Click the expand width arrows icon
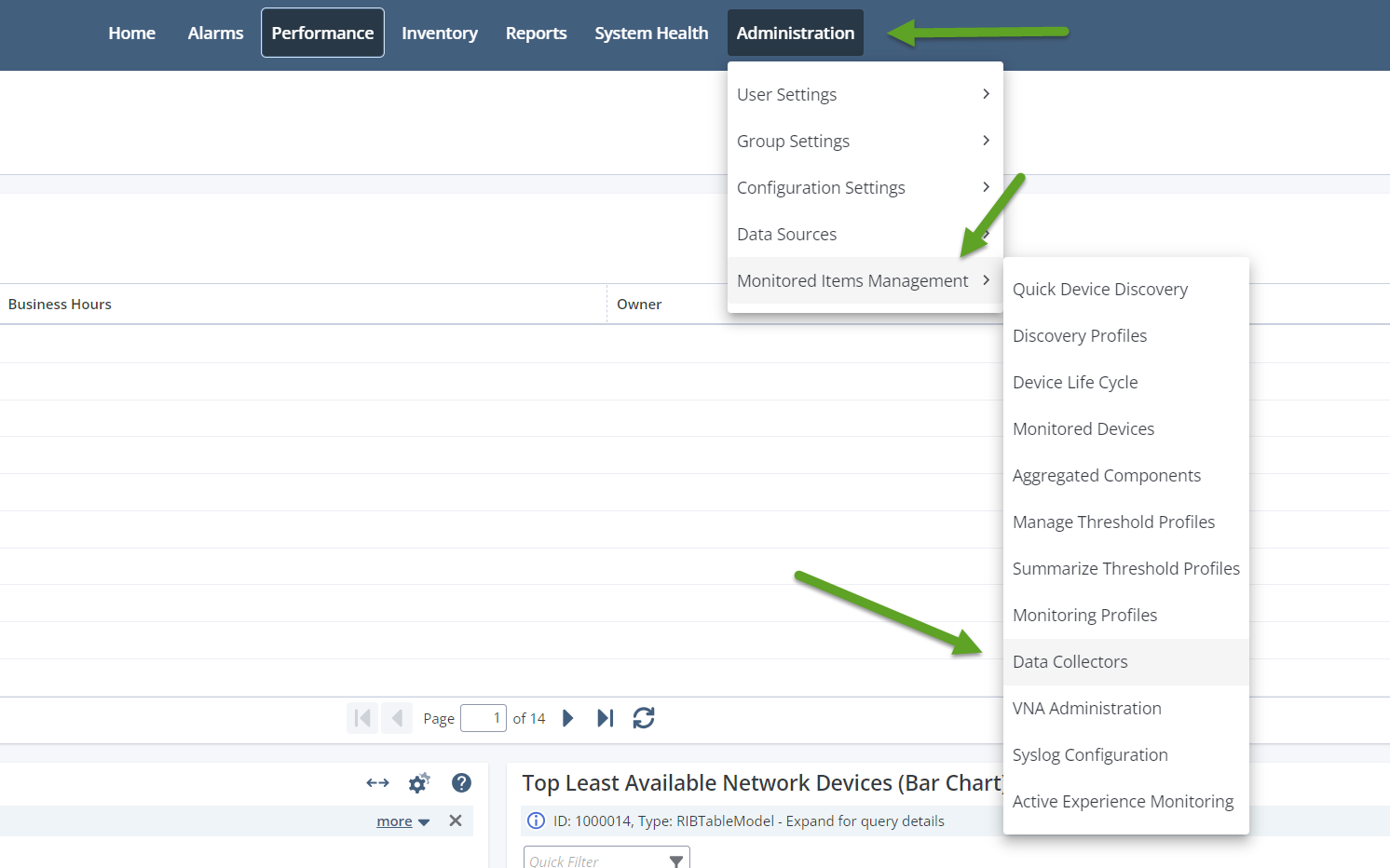The image size is (1390, 868). pos(377,783)
